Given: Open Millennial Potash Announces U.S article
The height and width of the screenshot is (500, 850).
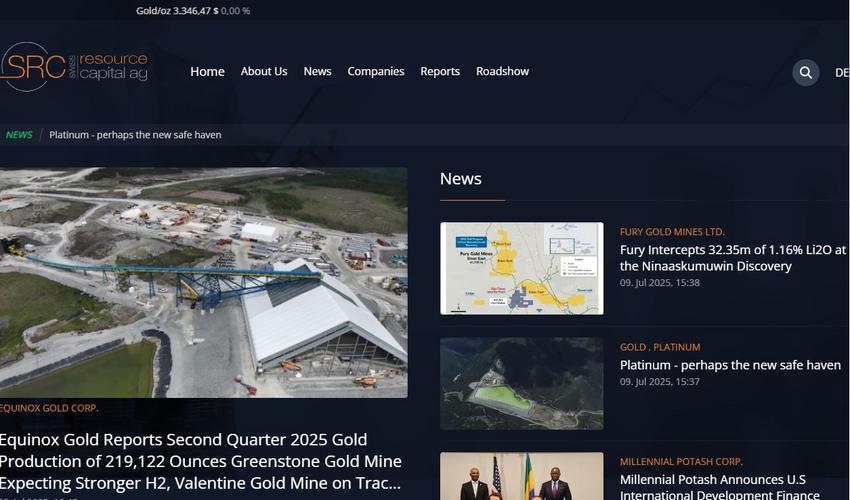Looking at the screenshot, I should [720, 486].
